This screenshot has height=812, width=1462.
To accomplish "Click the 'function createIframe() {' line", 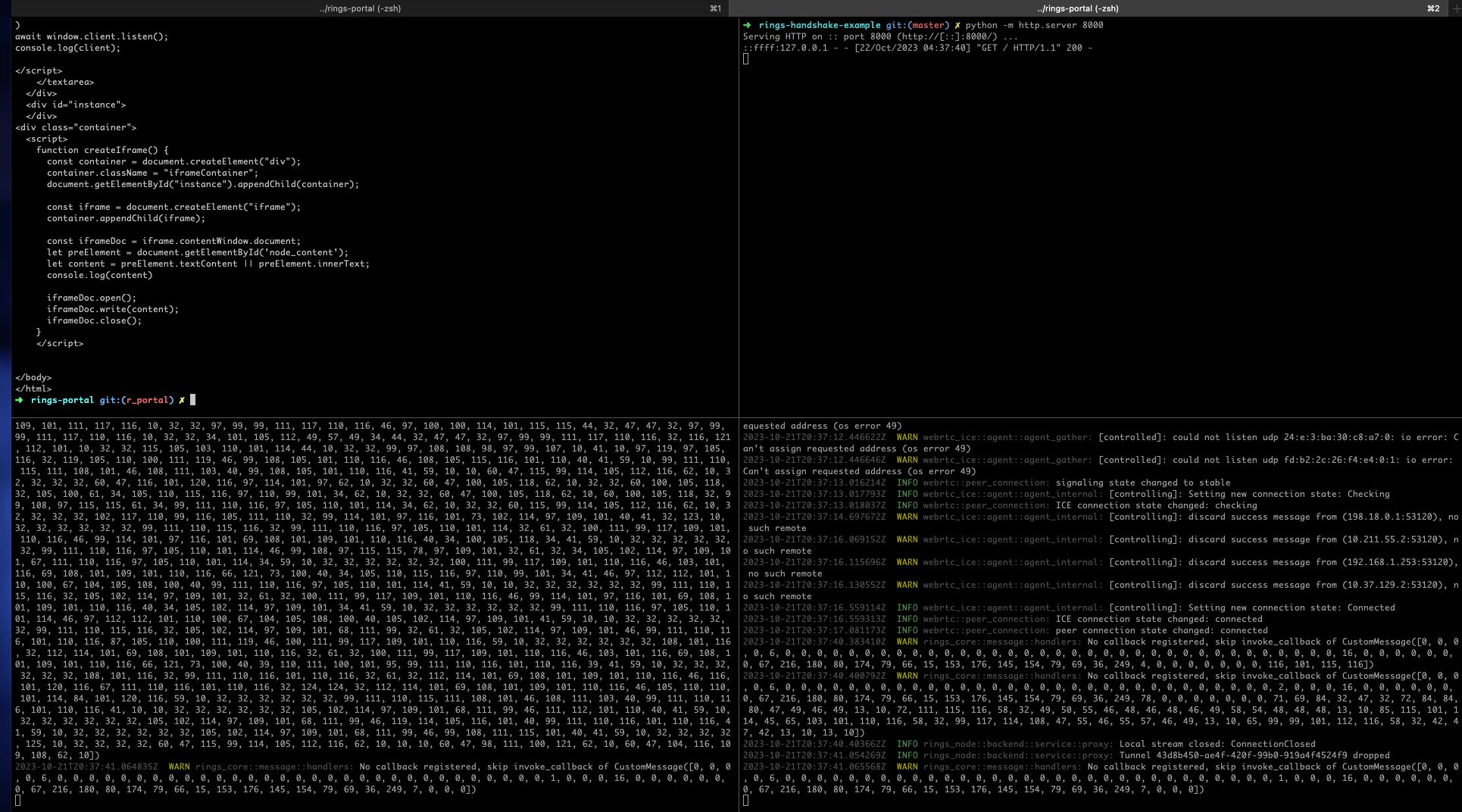I will click(x=102, y=150).
